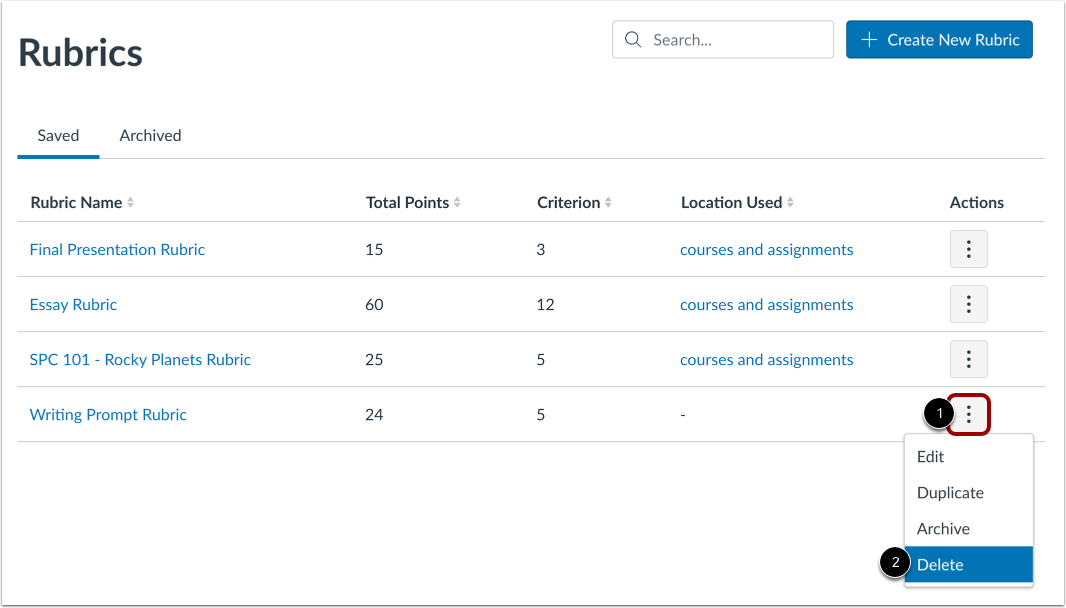Sort by Total Points arrows icon
The image size is (1066, 608).
(457, 203)
